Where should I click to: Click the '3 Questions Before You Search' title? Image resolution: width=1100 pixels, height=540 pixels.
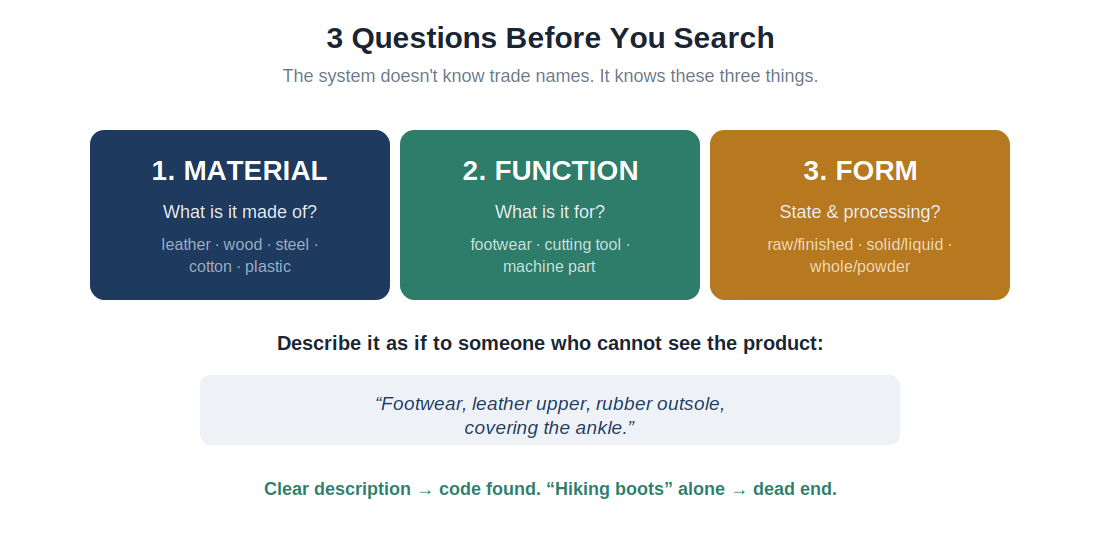(550, 38)
